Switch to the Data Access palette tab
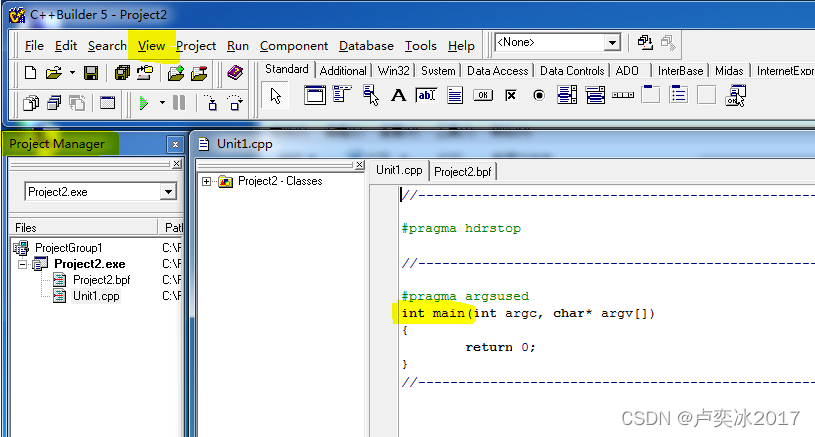815x437 pixels. tap(497, 71)
